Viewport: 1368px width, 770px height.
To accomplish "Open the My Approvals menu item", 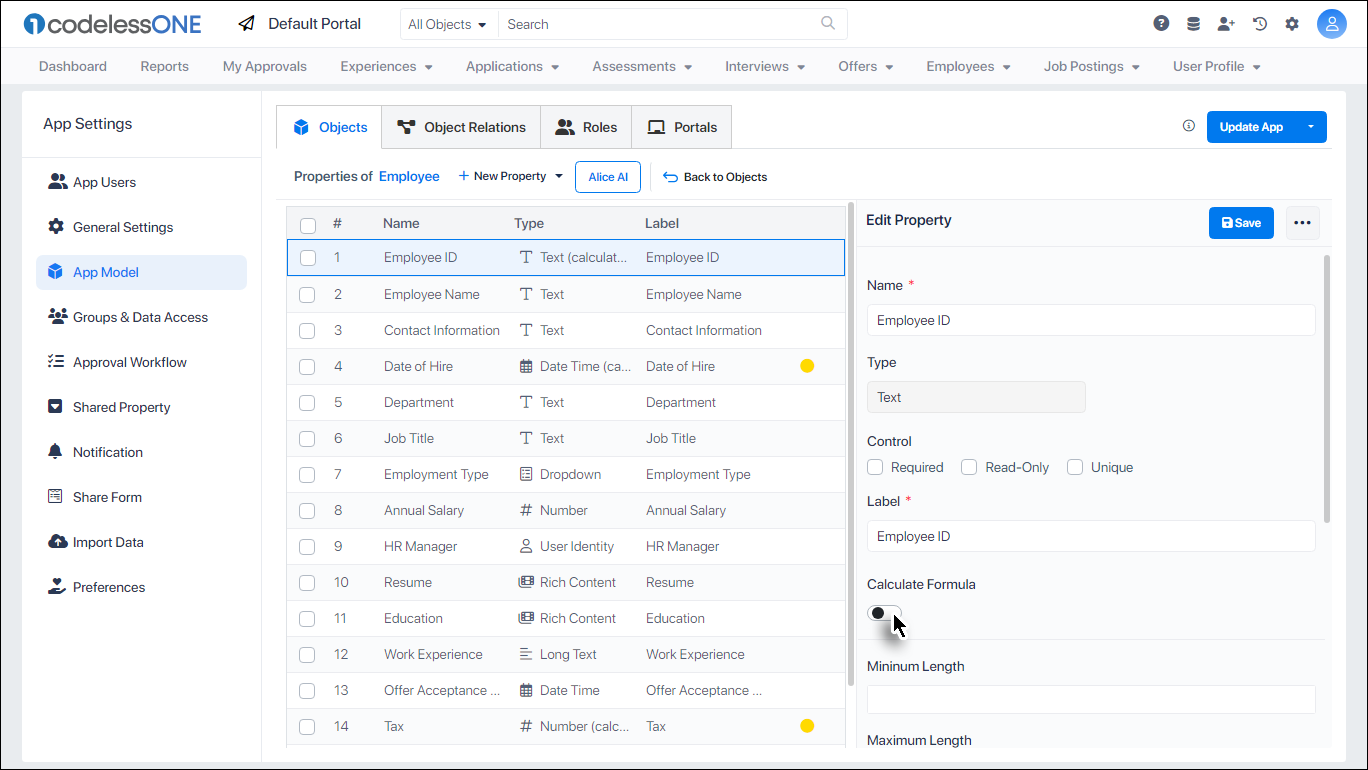I will [x=265, y=66].
